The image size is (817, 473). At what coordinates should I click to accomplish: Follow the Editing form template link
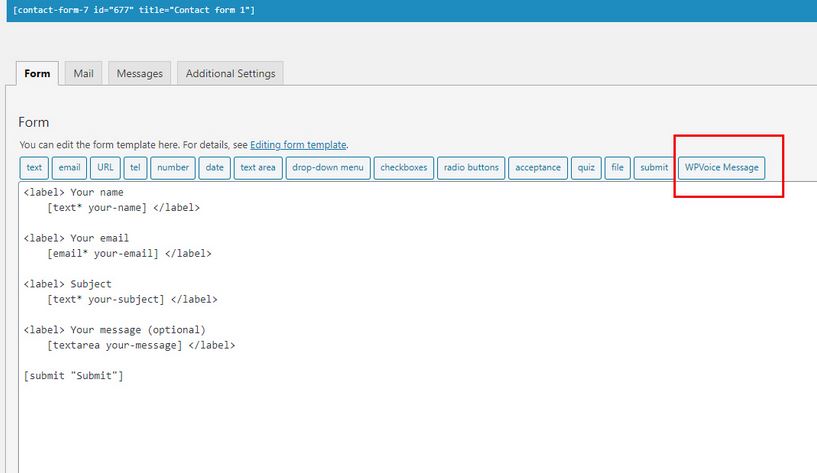point(298,145)
